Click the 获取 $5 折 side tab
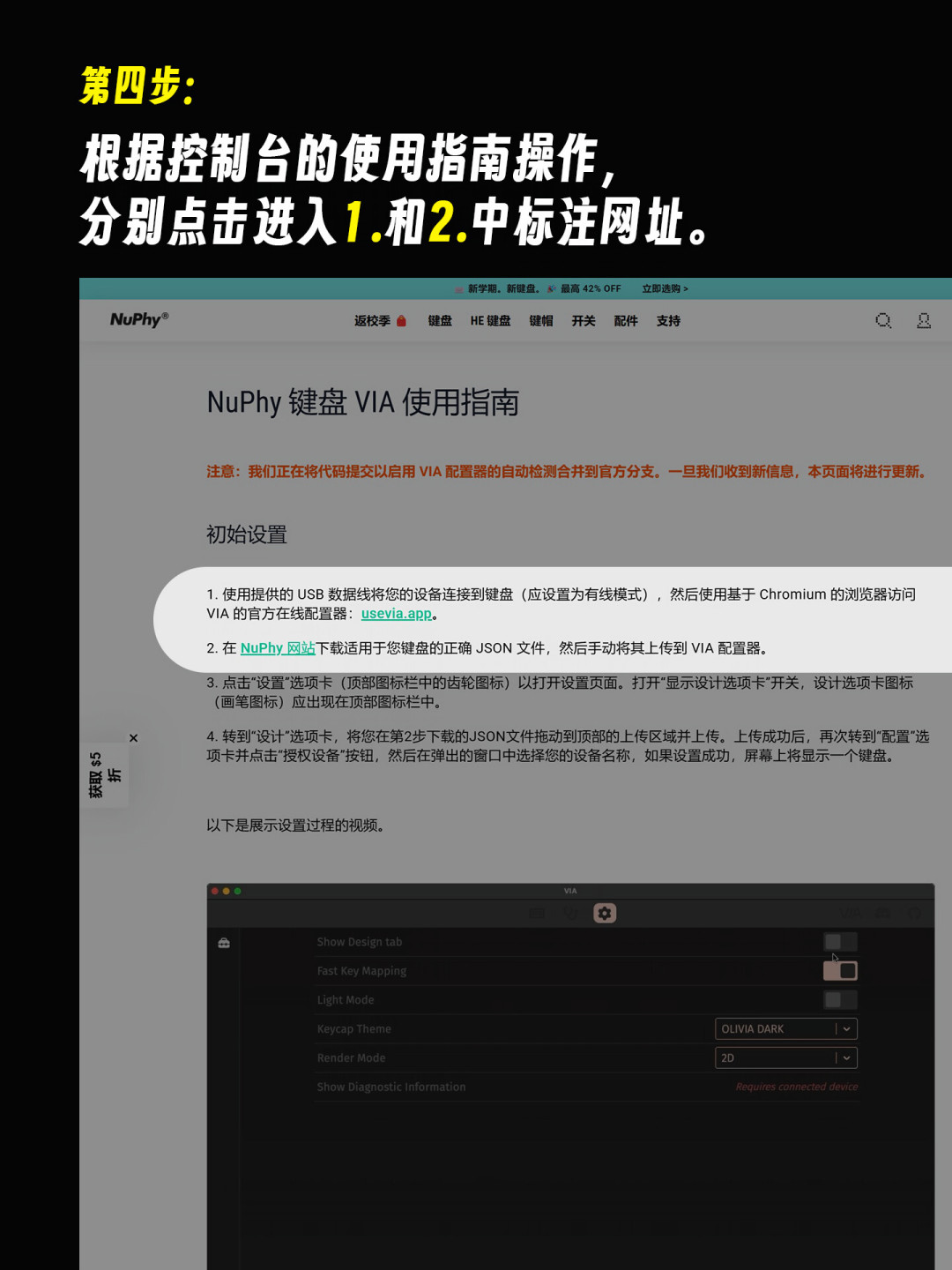 click(x=104, y=775)
